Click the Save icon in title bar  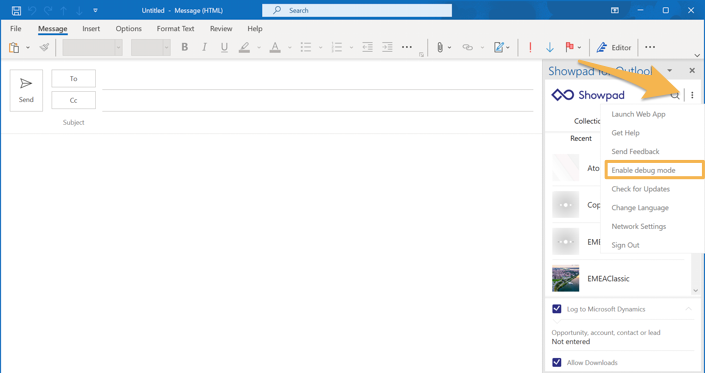16,10
